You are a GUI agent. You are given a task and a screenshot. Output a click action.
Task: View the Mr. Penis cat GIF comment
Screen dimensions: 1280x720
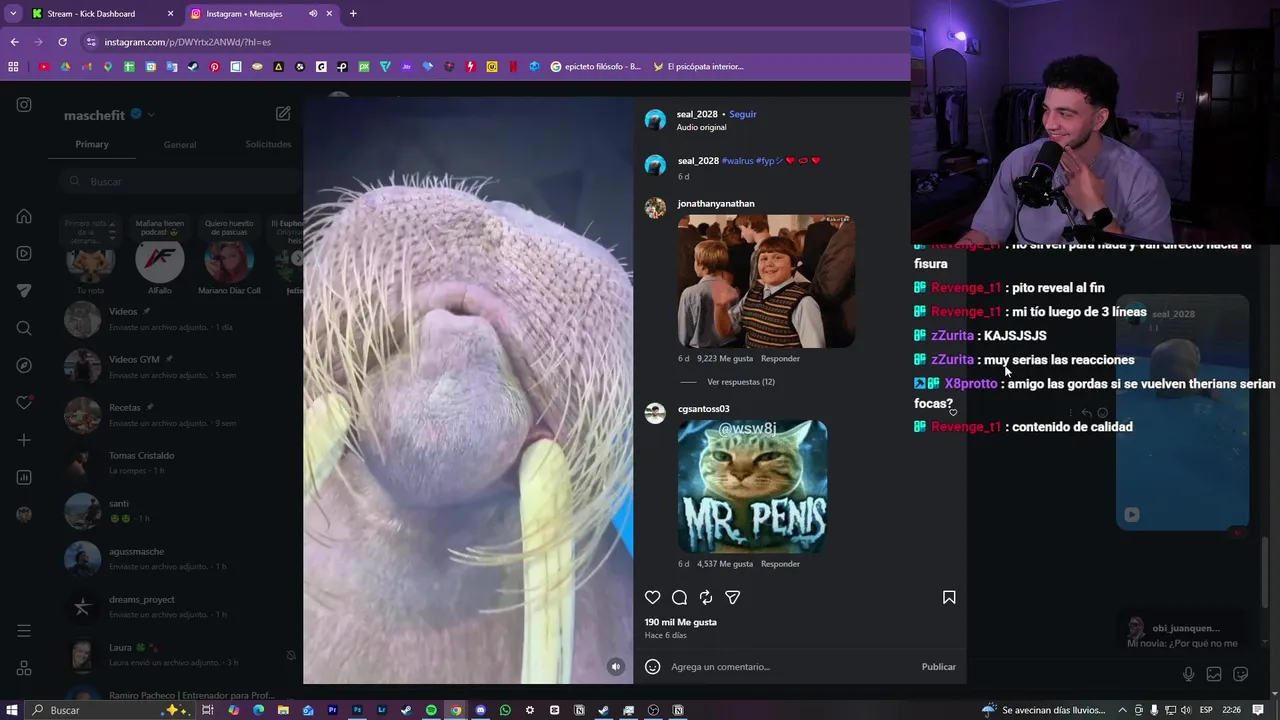click(x=752, y=486)
